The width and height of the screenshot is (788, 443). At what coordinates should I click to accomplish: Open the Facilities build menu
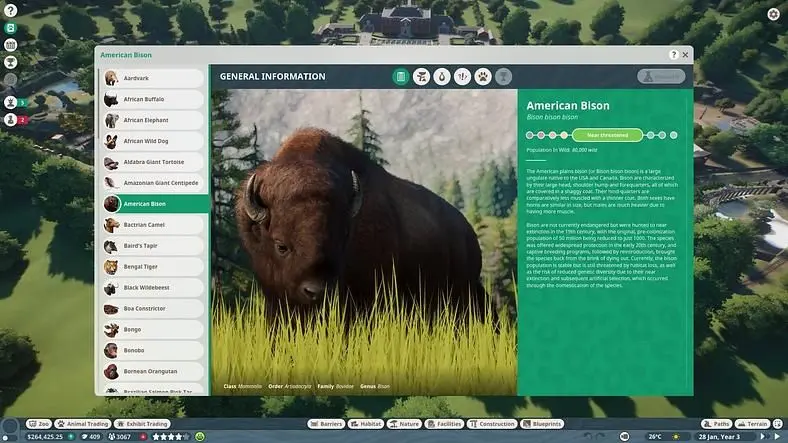point(444,424)
